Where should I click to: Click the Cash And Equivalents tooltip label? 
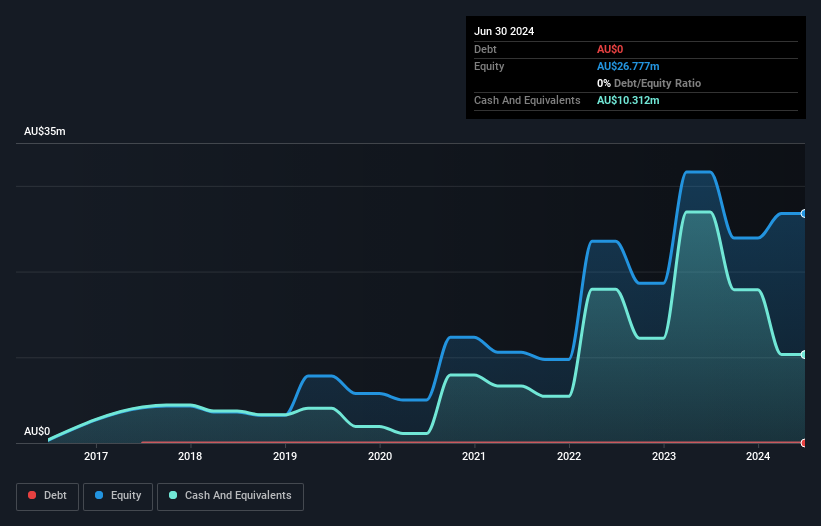pyautogui.click(x=527, y=100)
